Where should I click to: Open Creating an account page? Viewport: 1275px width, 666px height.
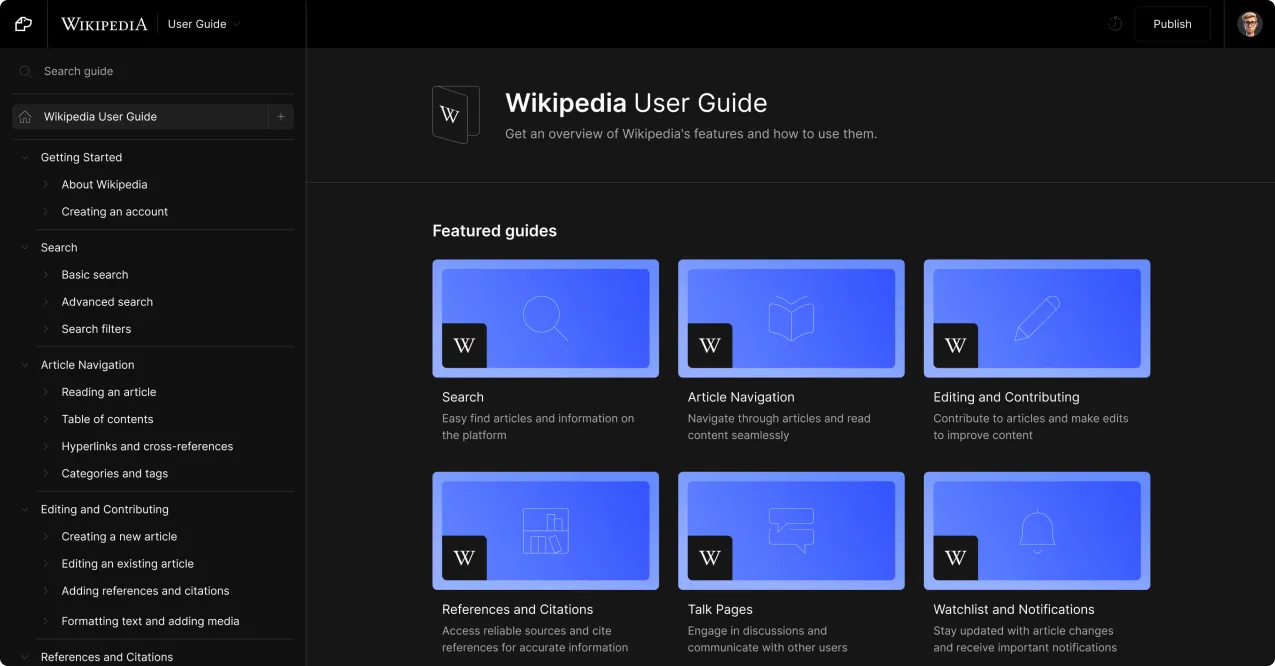[114, 212]
